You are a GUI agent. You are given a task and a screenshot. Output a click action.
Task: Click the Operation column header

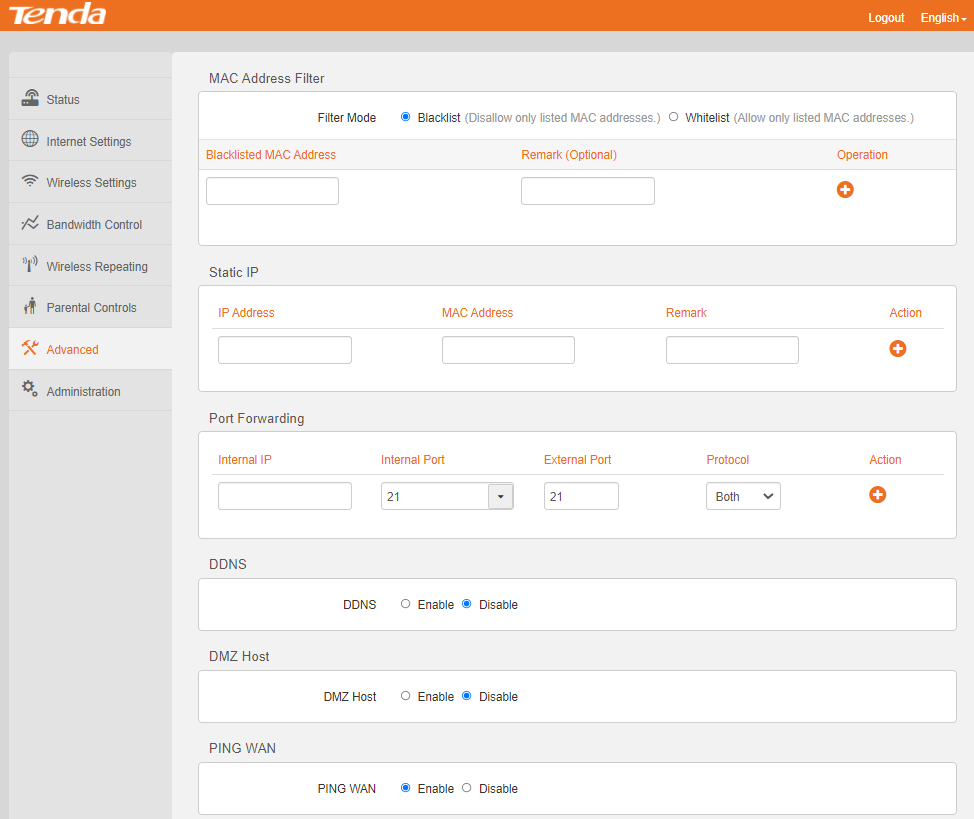pos(862,155)
